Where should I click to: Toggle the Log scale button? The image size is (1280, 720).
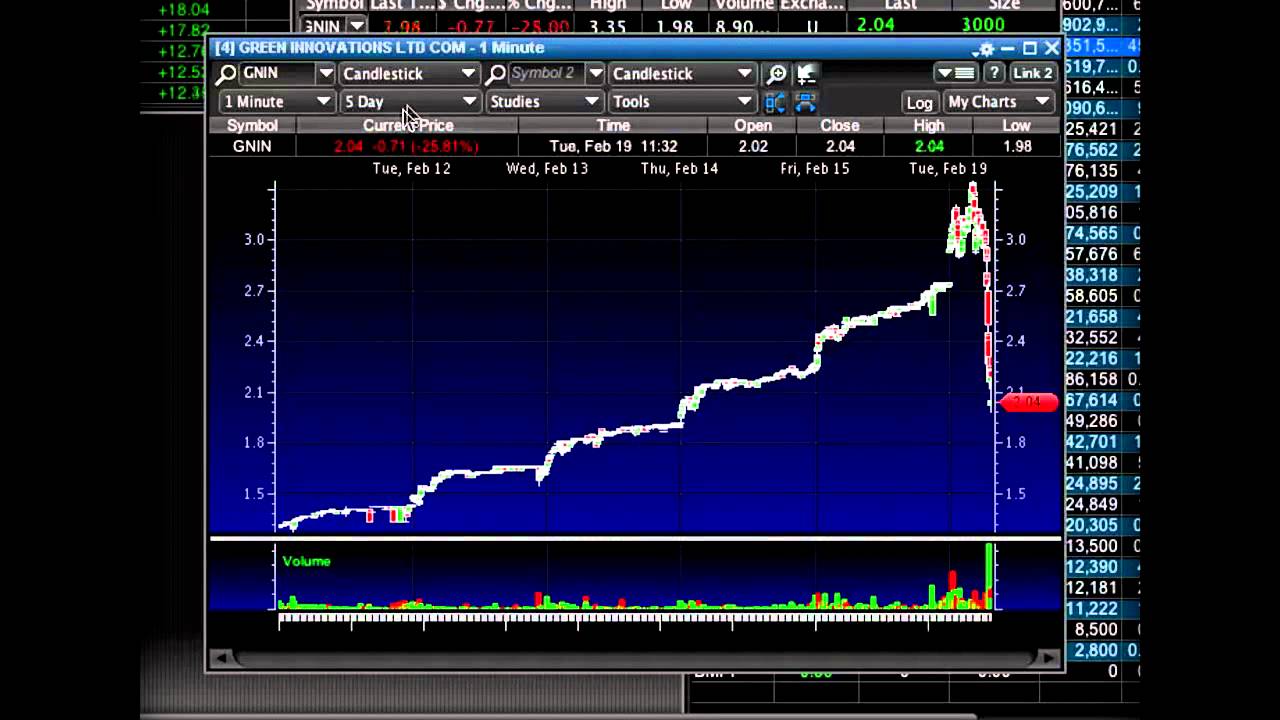tap(919, 102)
